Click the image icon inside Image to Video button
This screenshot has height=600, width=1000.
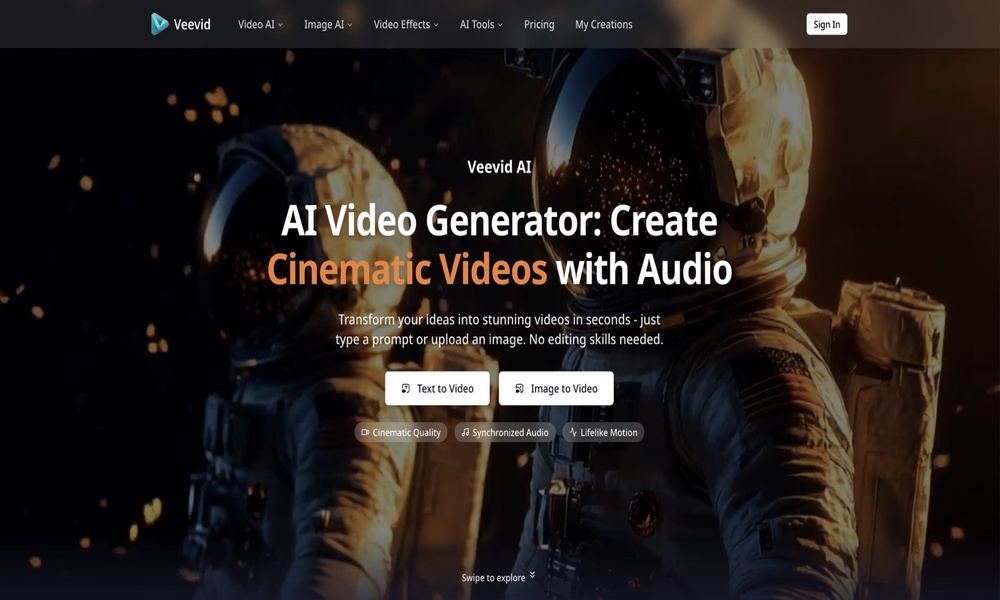[518, 388]
